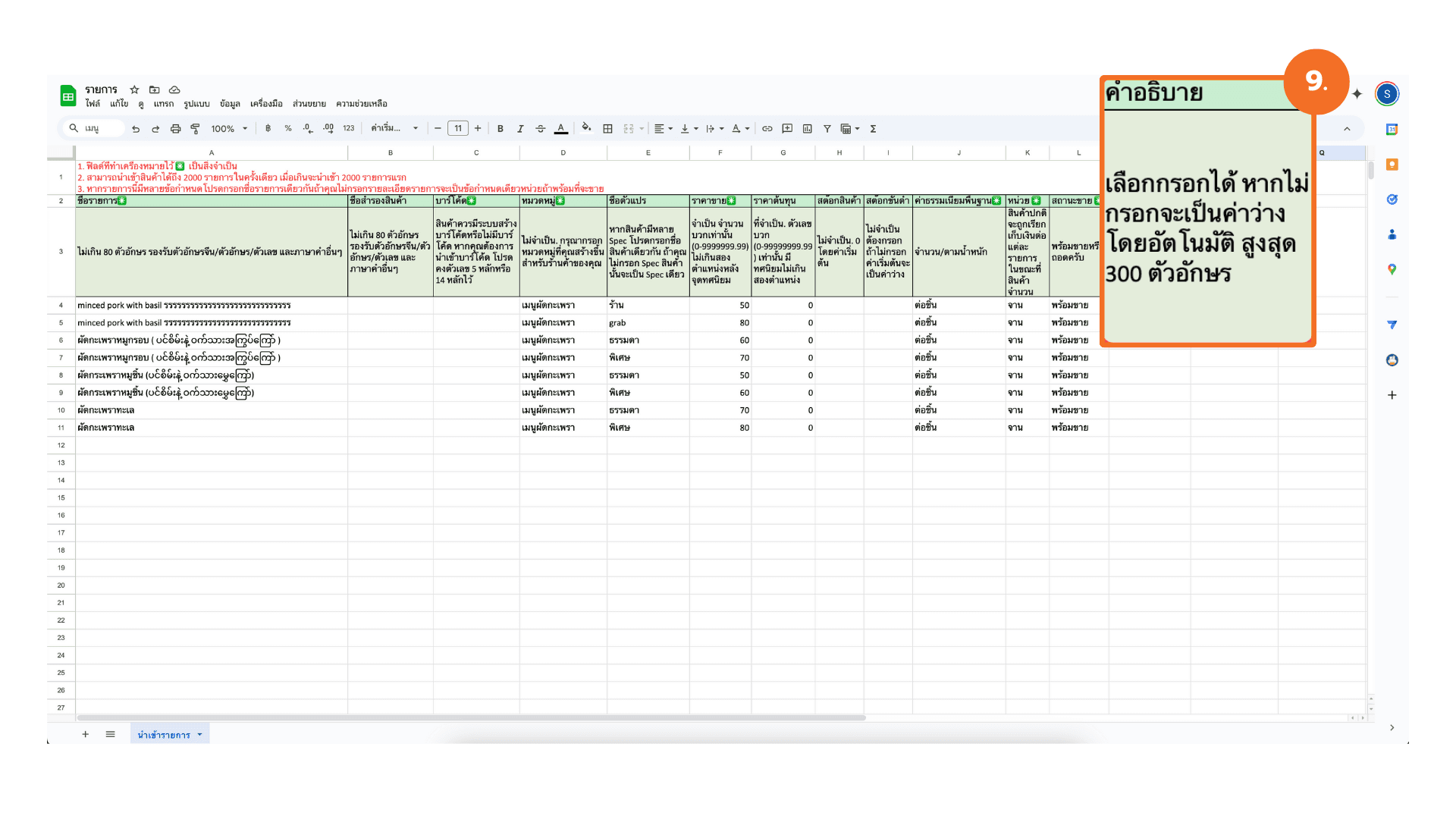1456x819 pixels.
Task: Open the ไฟล์ menu
Action: pos(93,104)
